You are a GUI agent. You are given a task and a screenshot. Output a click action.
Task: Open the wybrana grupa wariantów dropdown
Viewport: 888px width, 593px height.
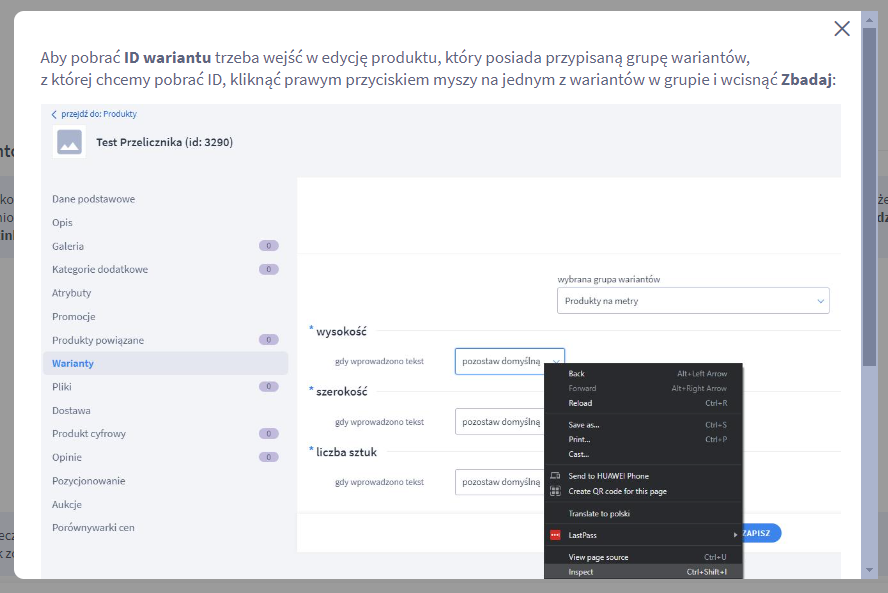[x=693, y=299]
